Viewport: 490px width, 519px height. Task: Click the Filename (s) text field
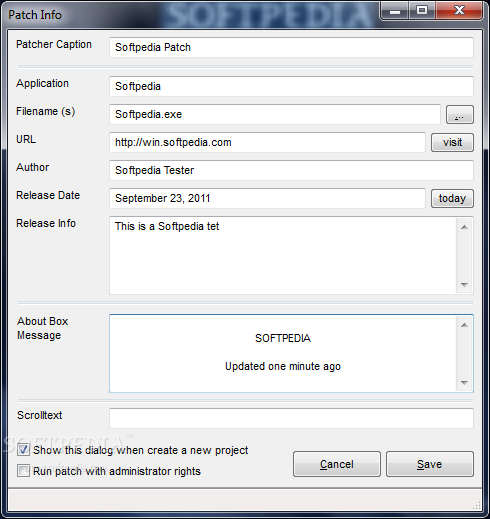point(275,114)
